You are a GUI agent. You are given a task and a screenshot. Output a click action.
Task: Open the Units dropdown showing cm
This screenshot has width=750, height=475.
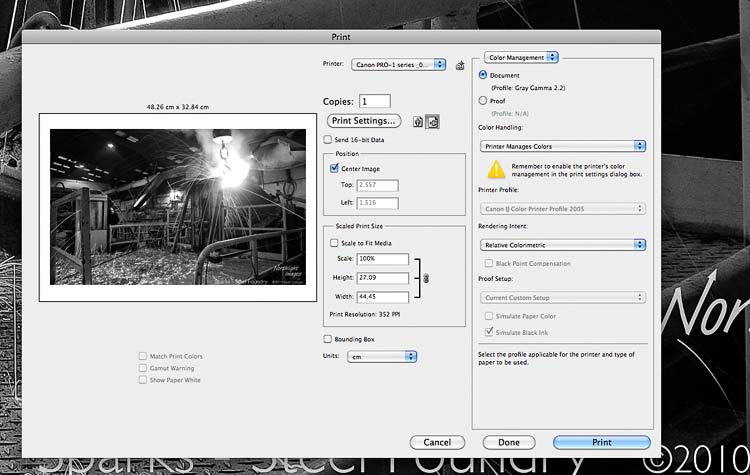point(382,357)
